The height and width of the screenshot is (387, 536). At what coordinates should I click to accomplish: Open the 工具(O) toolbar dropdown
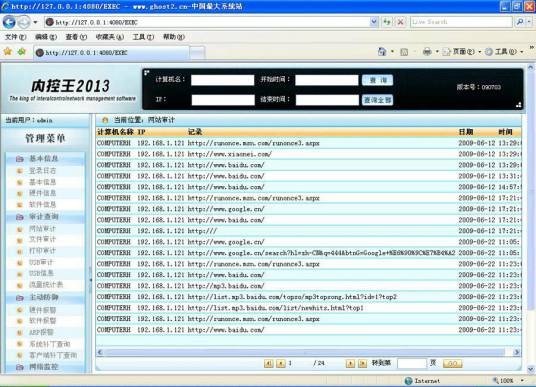504,52
